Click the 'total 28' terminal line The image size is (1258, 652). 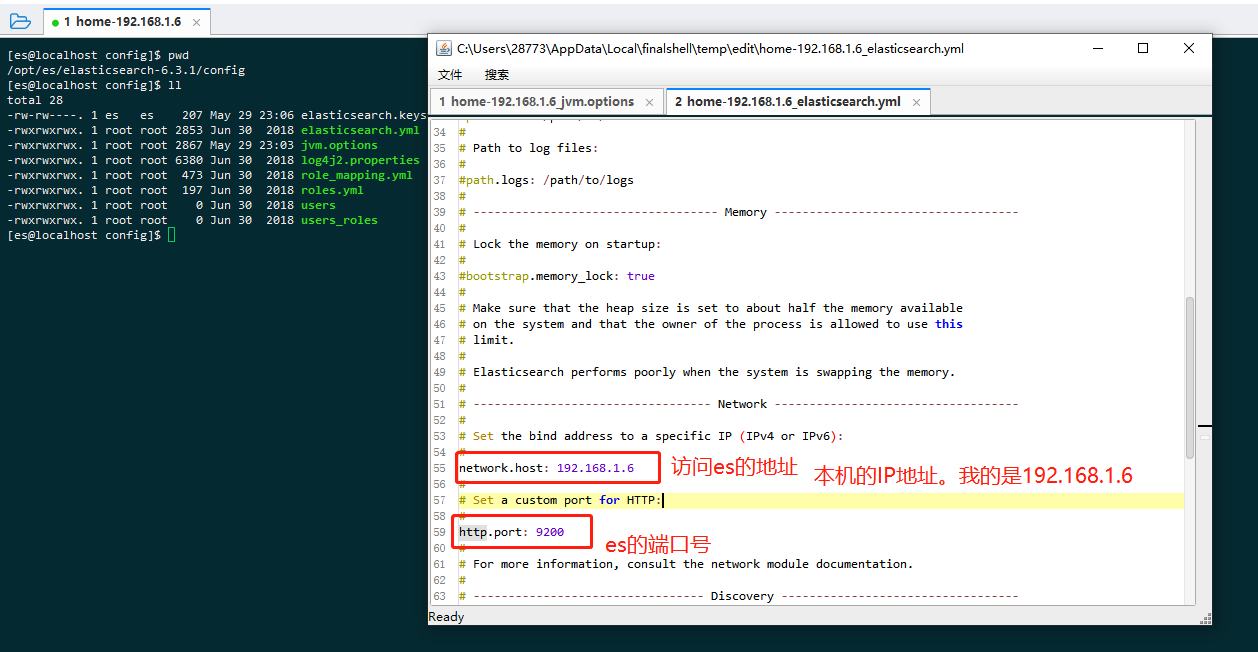pyautogui.click(x=35, y=100)
